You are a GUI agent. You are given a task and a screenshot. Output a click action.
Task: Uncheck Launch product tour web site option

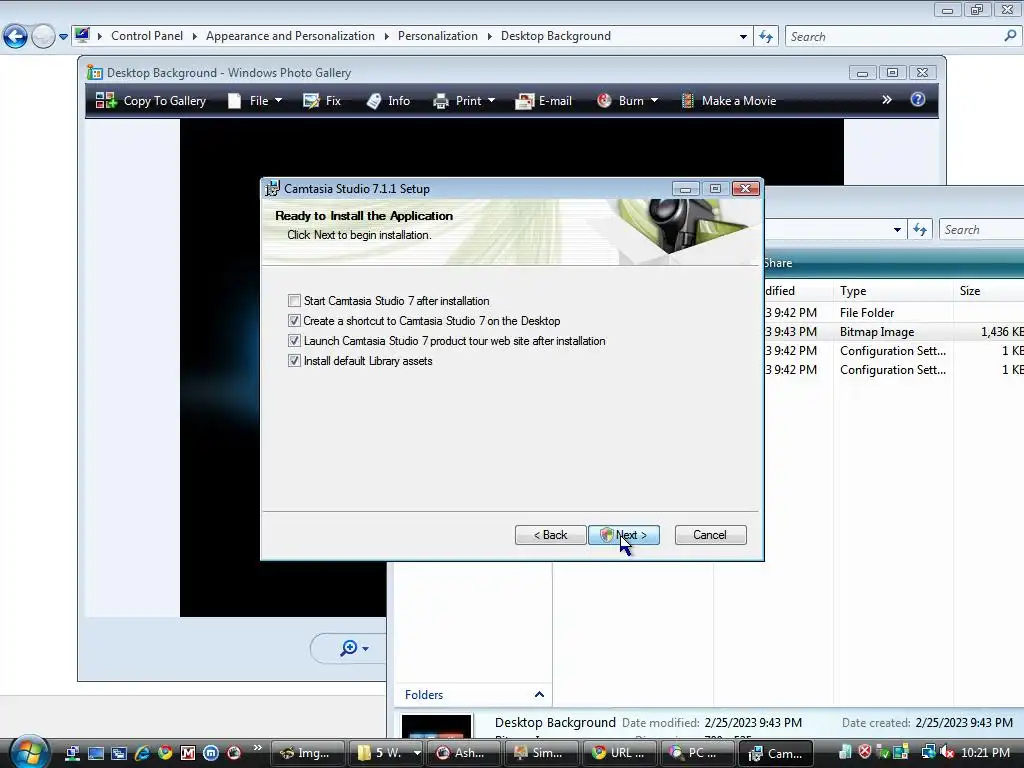(295, 341)
